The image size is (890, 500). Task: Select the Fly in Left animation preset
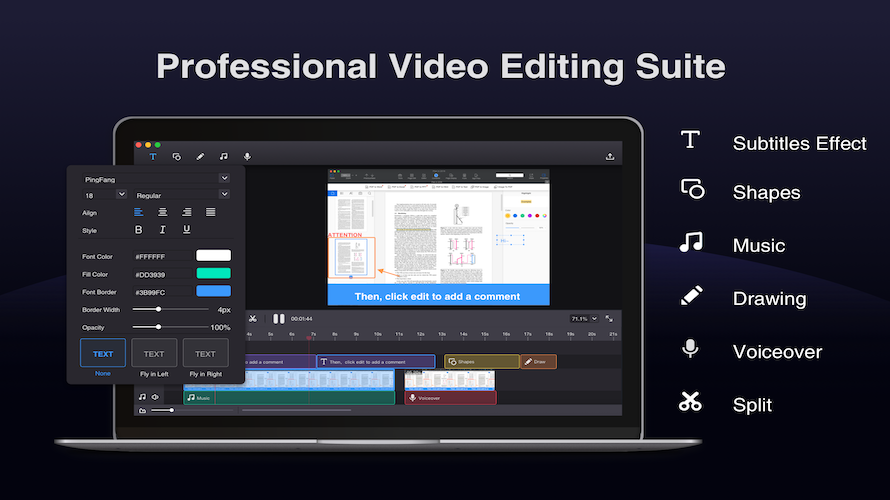click(154, 353)
